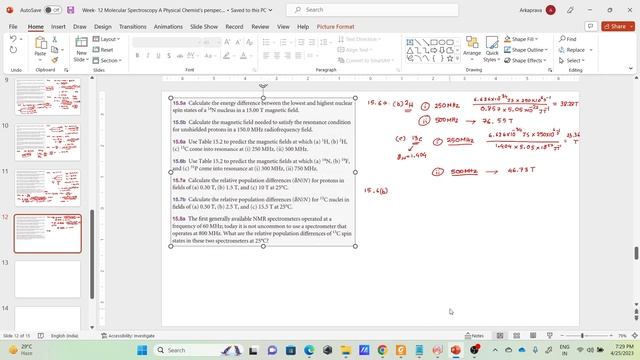Click the Numbering list icon
This screenshot has width=640, height=360.
pos(283,42)
